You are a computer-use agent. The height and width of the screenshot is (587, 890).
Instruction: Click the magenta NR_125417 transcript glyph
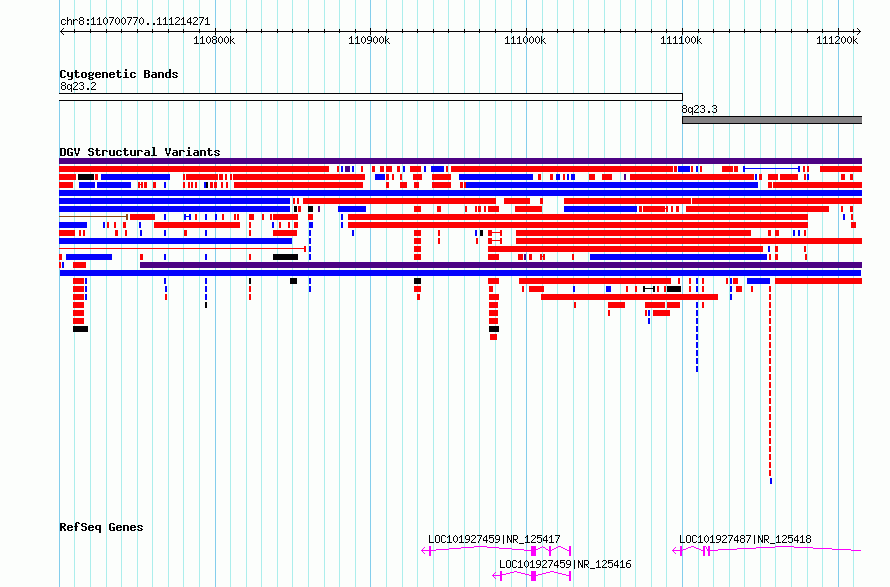pos(496,551)
